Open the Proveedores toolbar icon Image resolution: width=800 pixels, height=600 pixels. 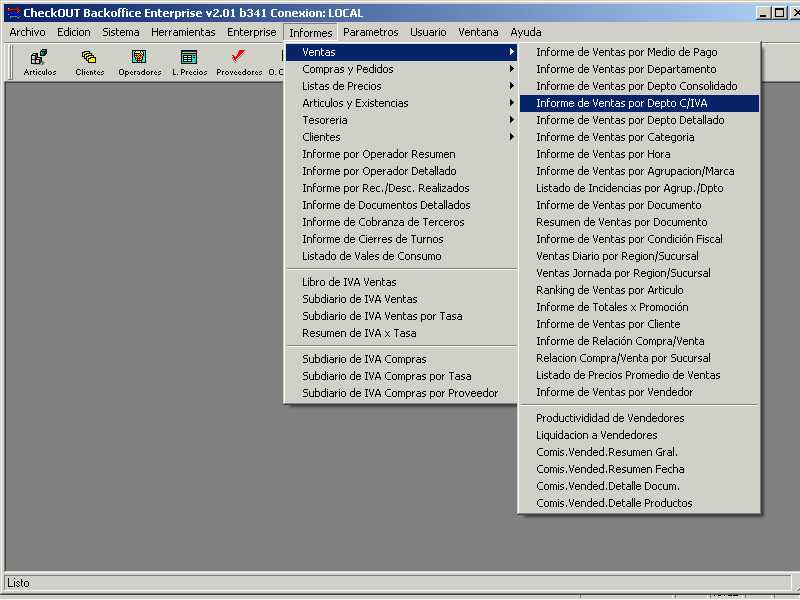tap(239, 63)
